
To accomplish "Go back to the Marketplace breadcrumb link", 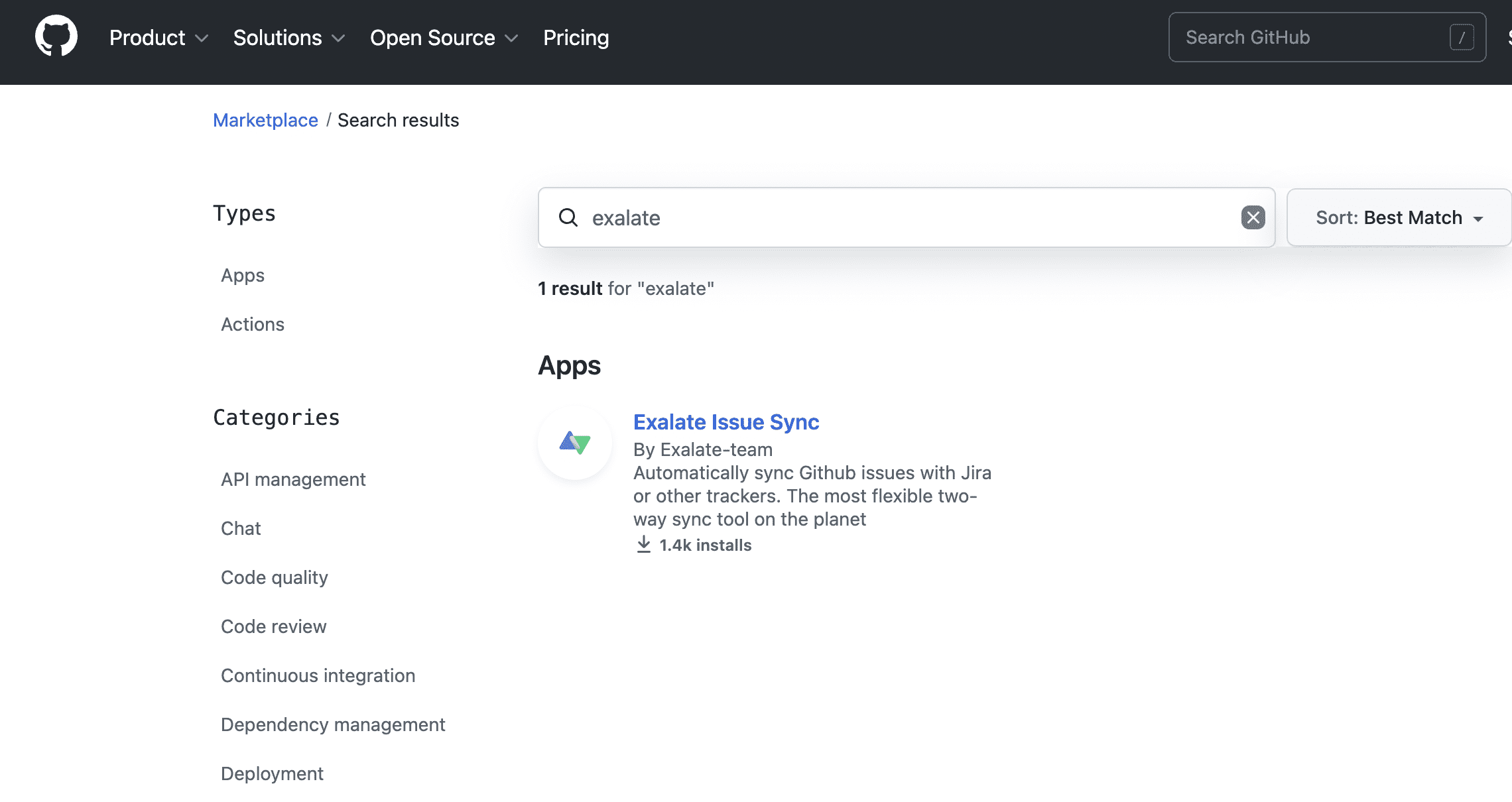I will (265, 120).
